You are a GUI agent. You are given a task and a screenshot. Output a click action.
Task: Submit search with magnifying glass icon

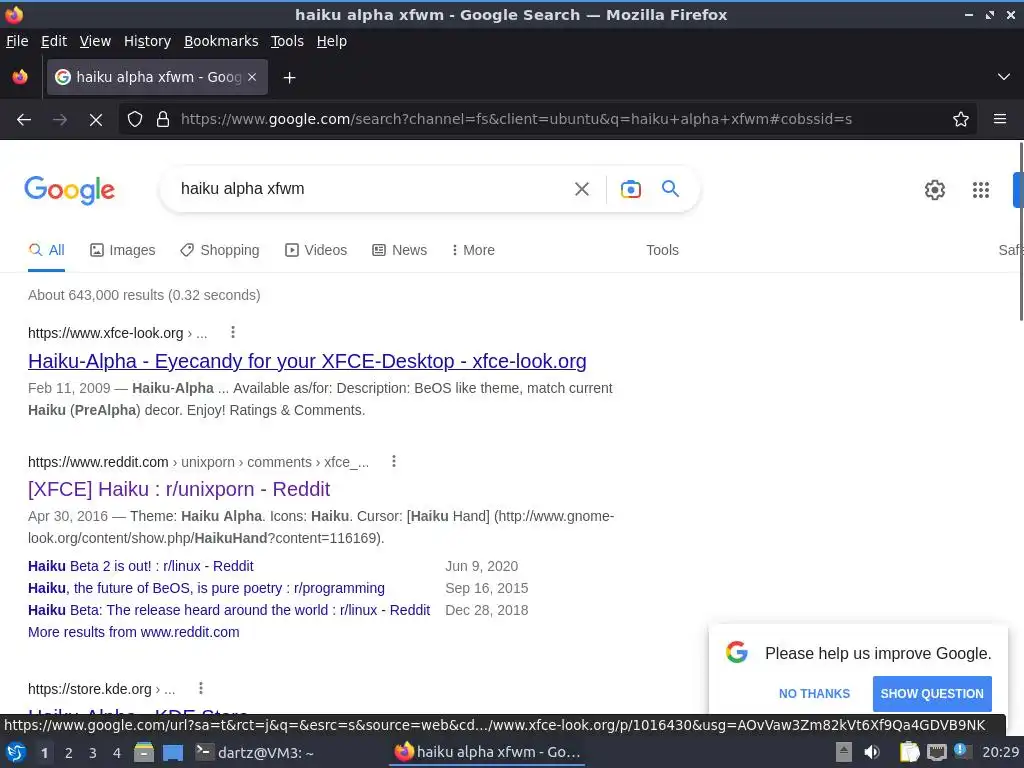(x=671, y=189)
